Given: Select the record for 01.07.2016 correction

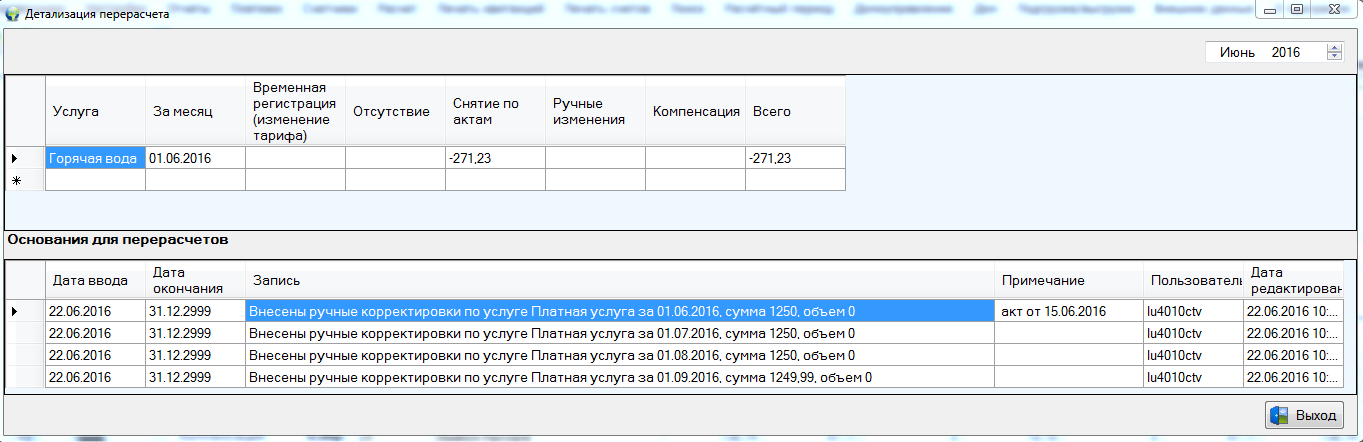Looking at the screenshot, I should (x=620, y=333).
